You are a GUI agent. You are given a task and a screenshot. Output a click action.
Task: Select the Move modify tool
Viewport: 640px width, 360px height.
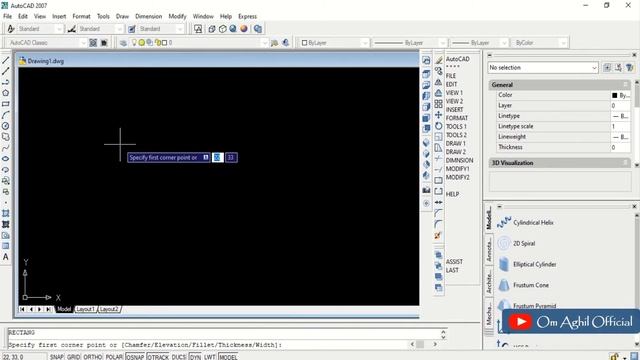pos(439,115)
